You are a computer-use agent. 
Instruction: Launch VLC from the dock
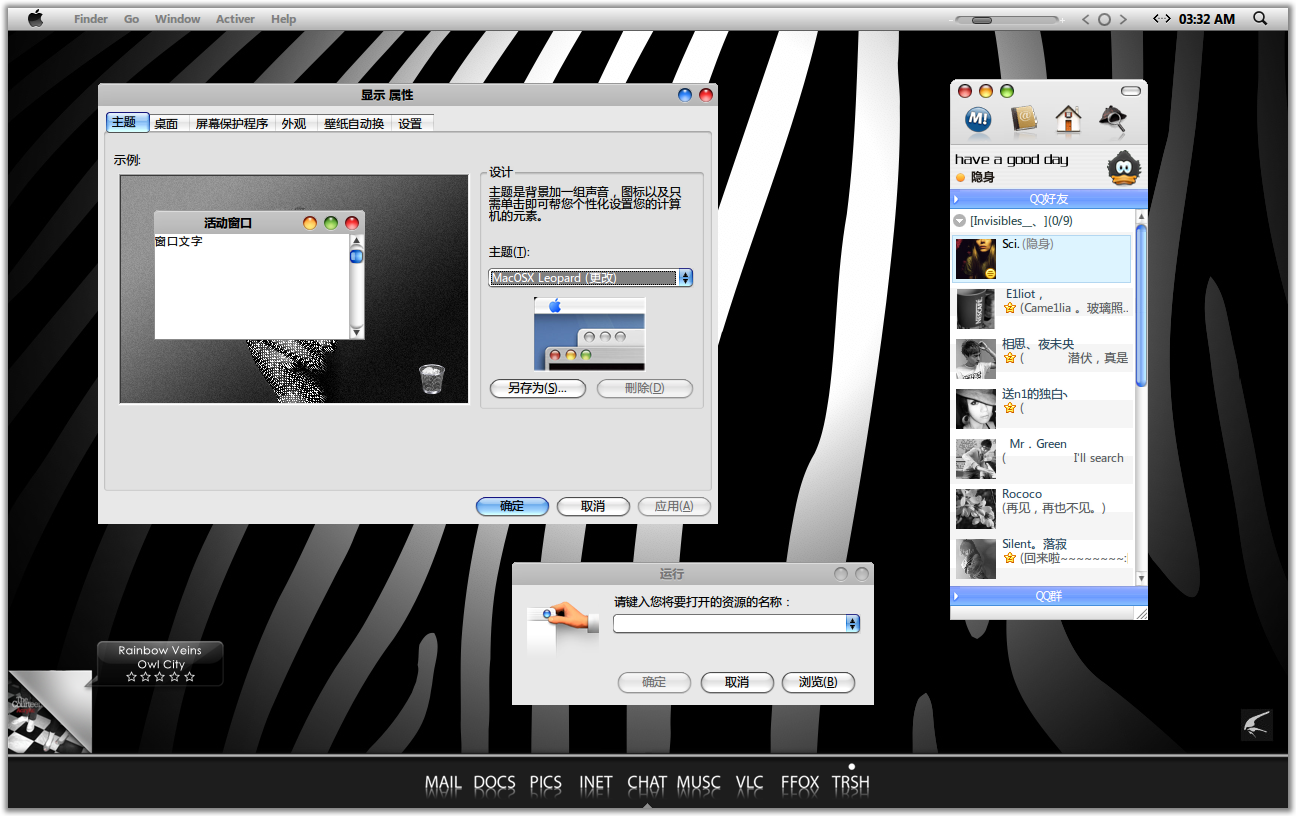point(749,783)
